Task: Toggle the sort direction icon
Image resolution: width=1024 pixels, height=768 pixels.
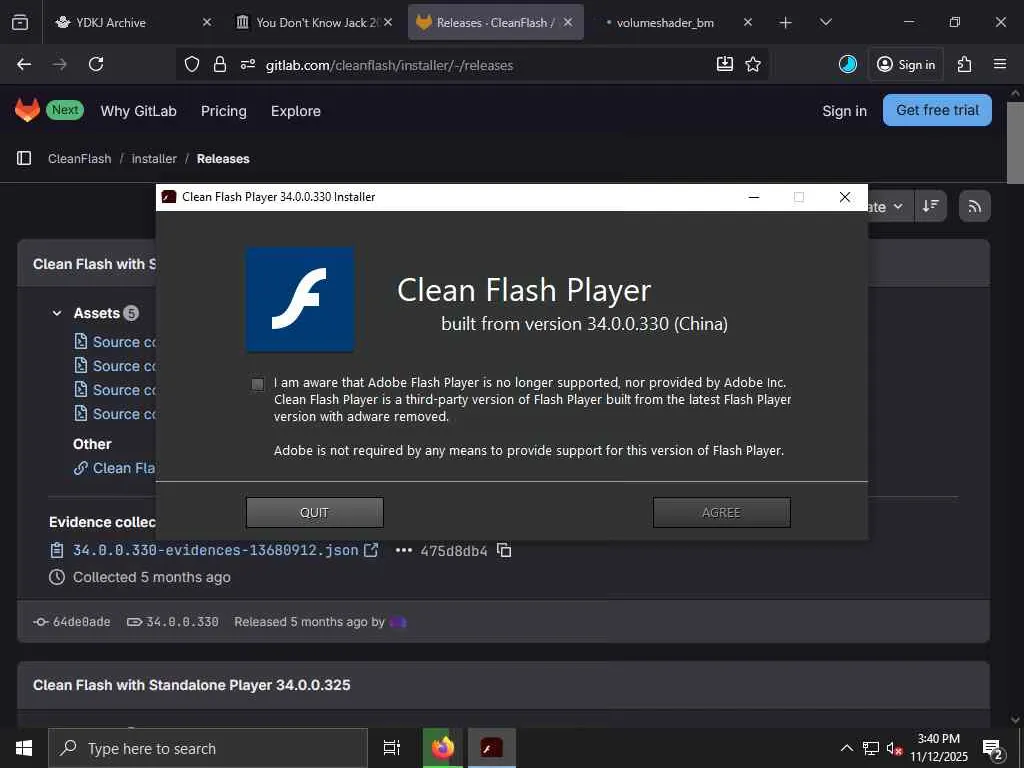Action: pos(931,206)
